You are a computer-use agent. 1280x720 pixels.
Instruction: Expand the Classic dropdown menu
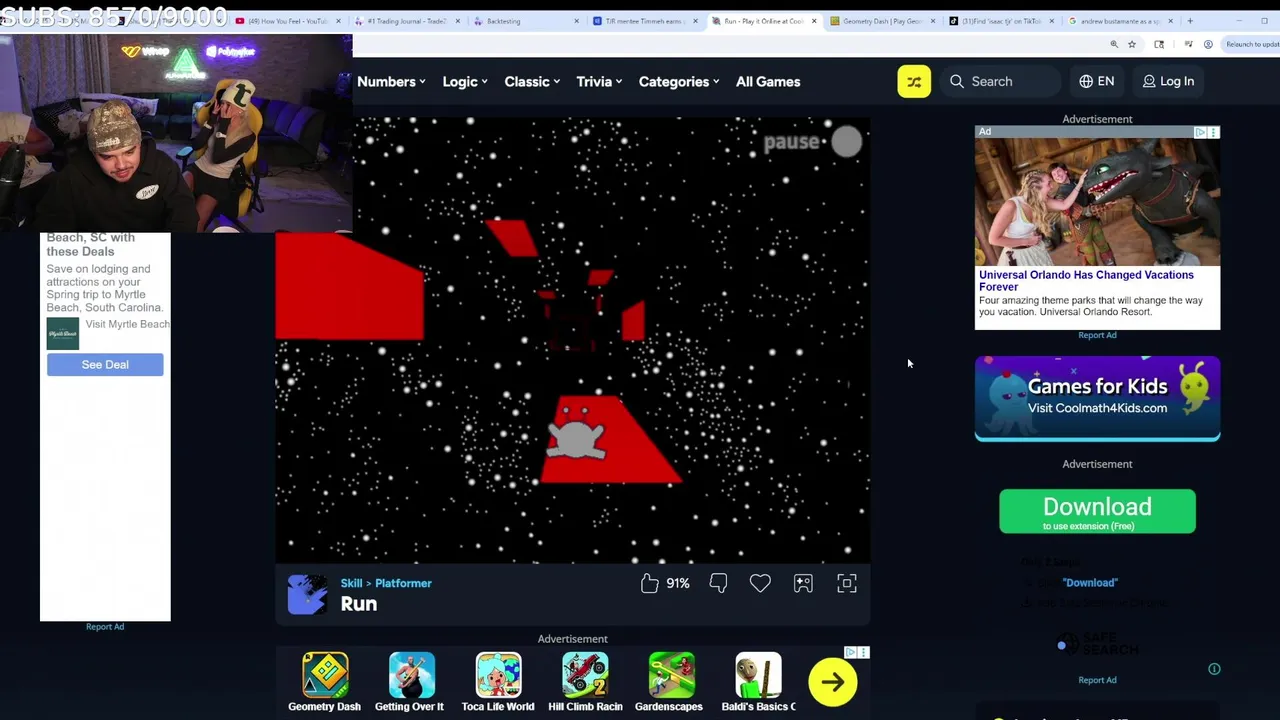532,82
